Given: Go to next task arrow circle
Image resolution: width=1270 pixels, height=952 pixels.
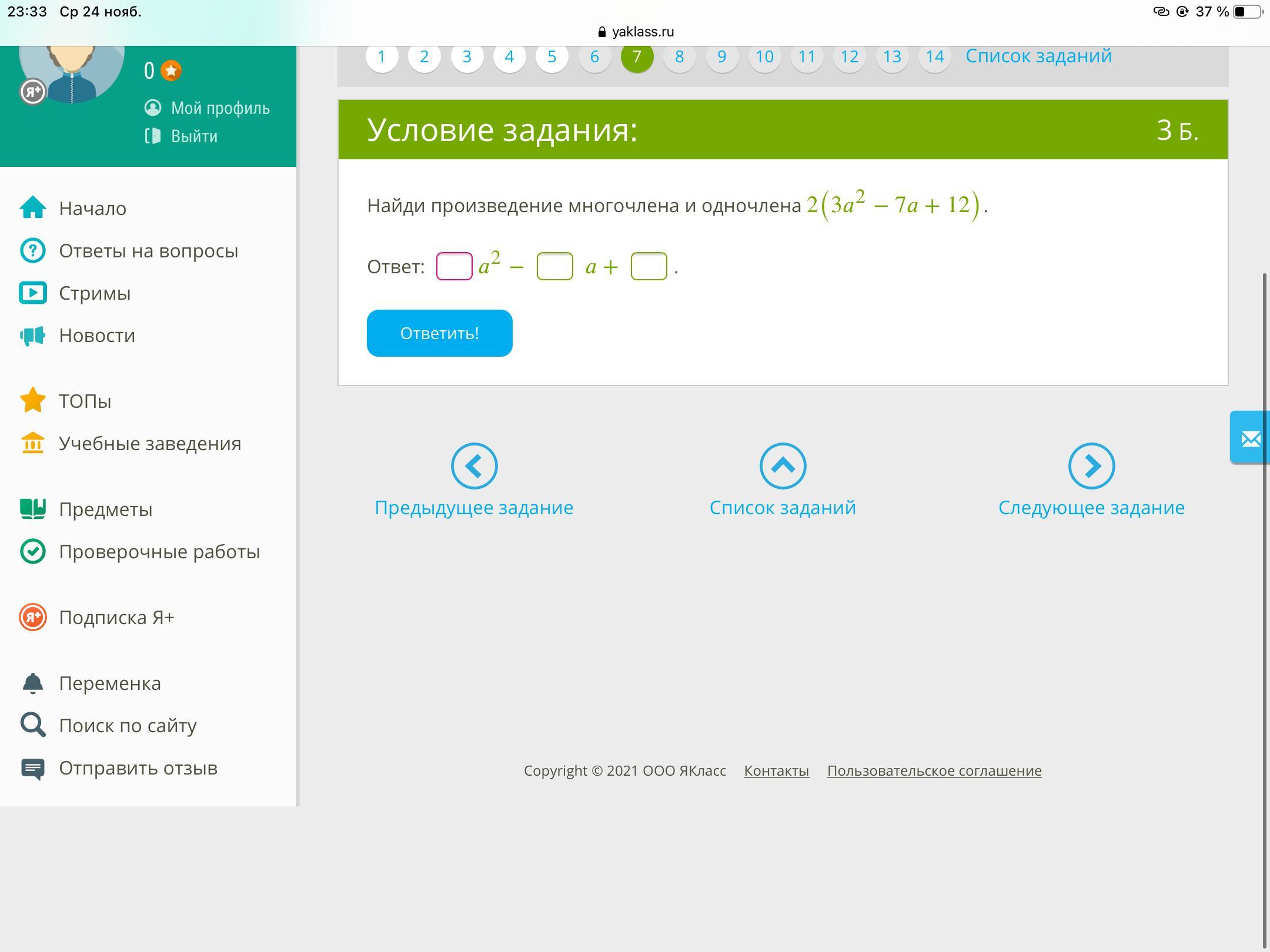Looking at the screenshot, I should (x=1091, y=466).
